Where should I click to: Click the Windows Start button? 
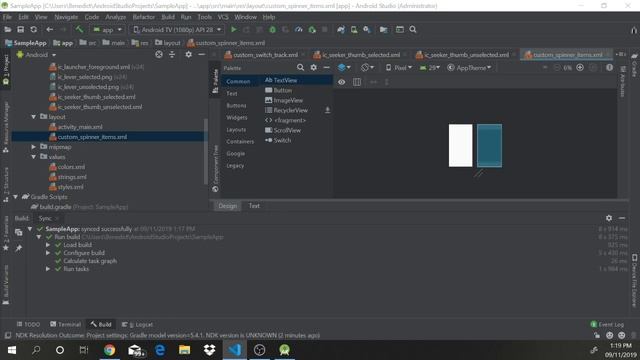pos(12,350)
